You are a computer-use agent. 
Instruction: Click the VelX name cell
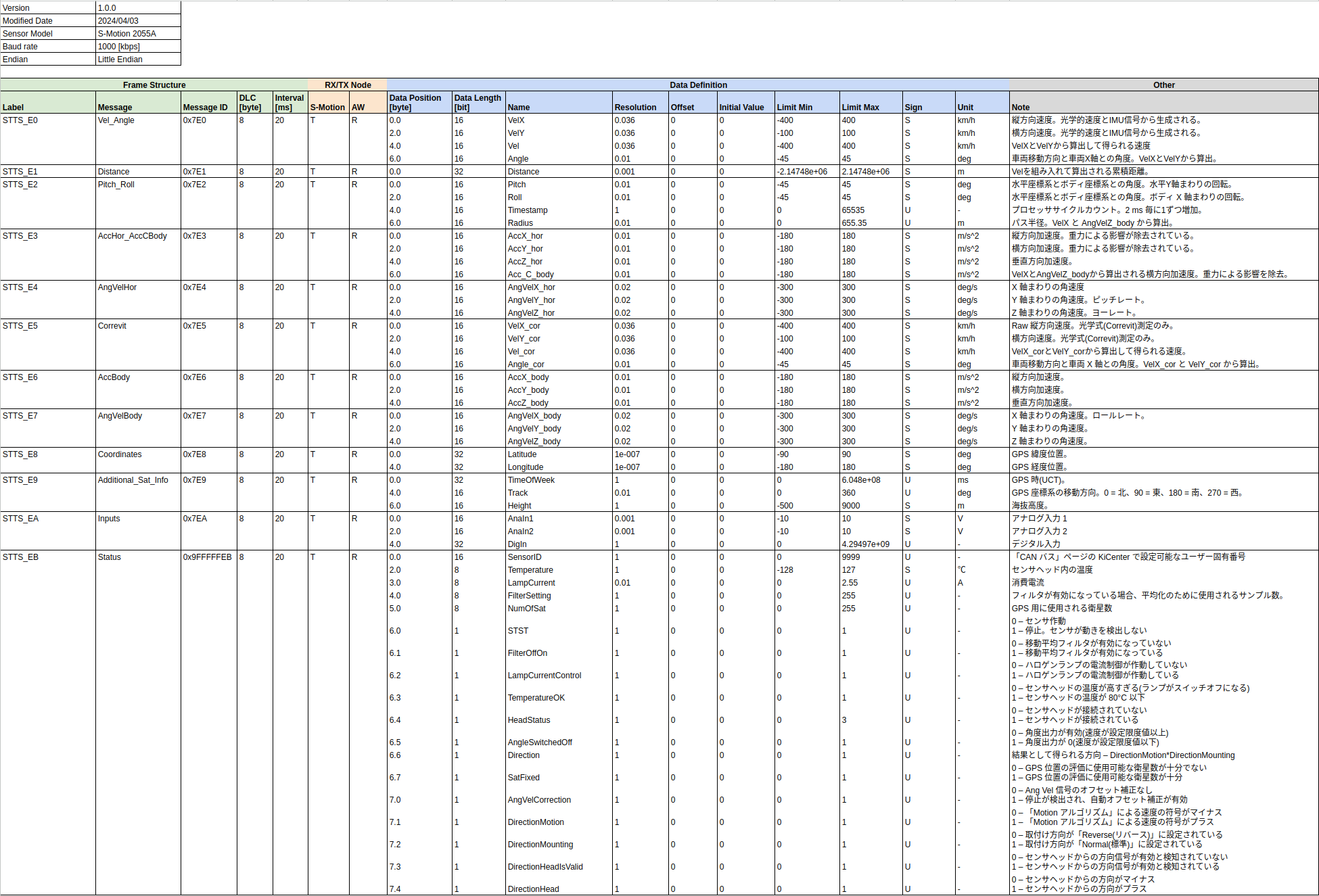[559, 120]
